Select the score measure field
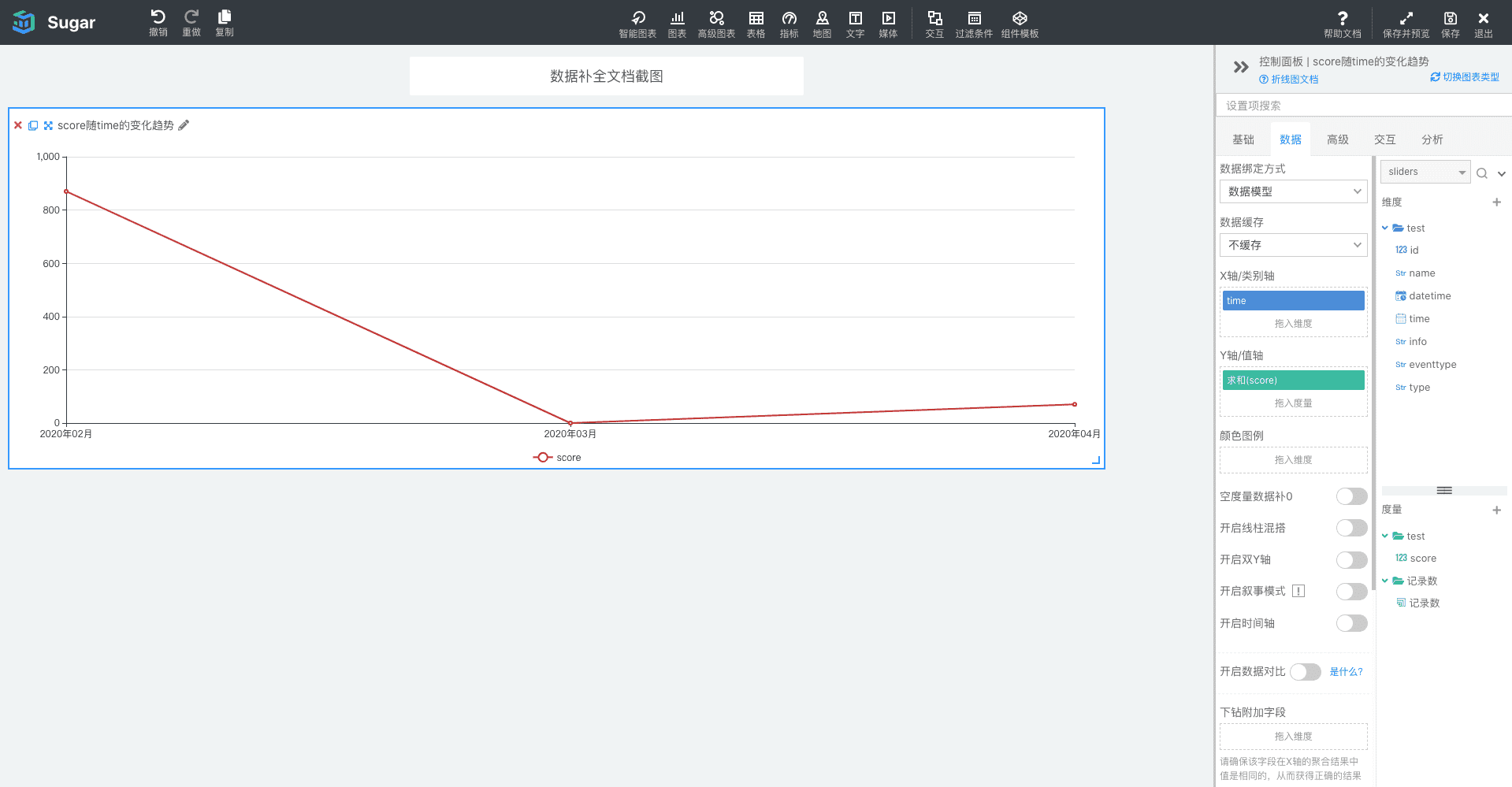The height and width of the screenshot is (787, 1512). [1416, 559]
